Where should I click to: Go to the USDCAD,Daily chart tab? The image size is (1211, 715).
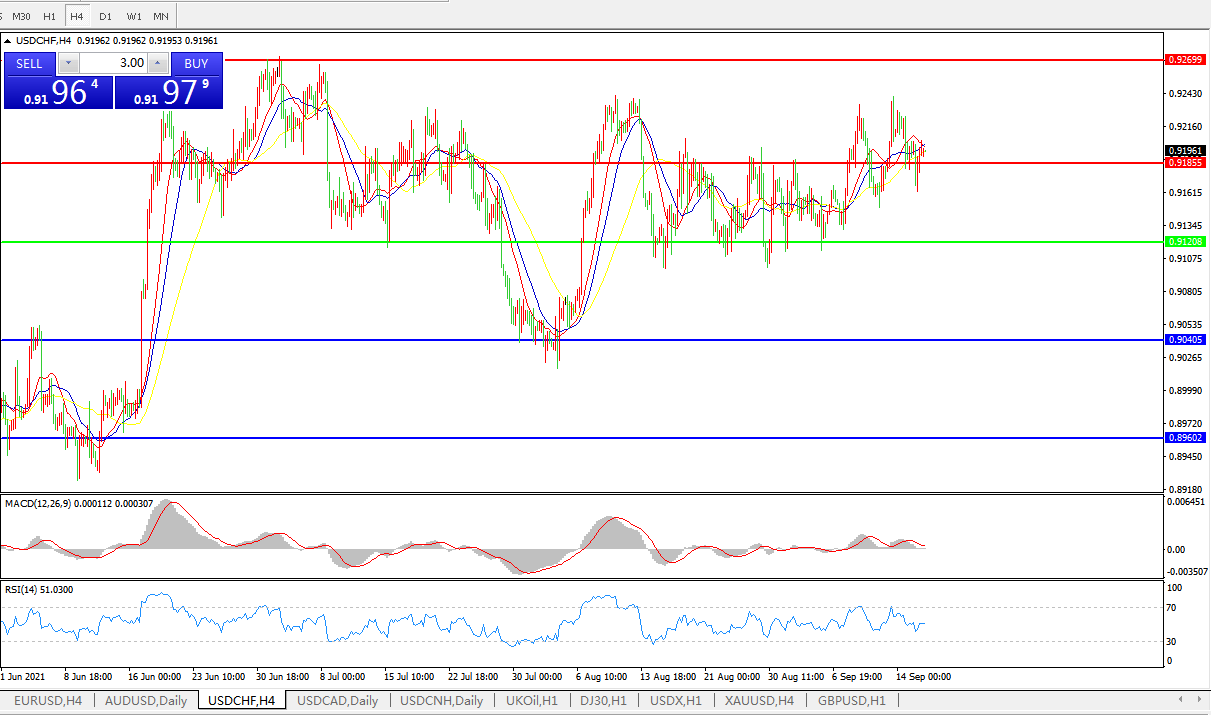(337, 701)
